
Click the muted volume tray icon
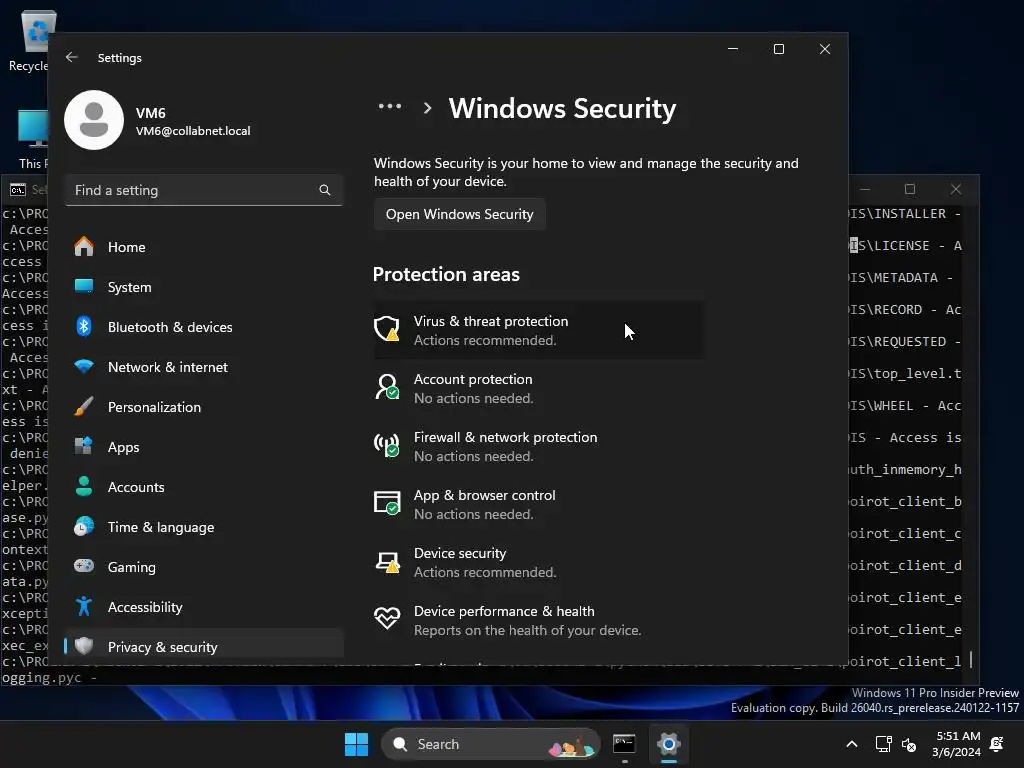908,744
